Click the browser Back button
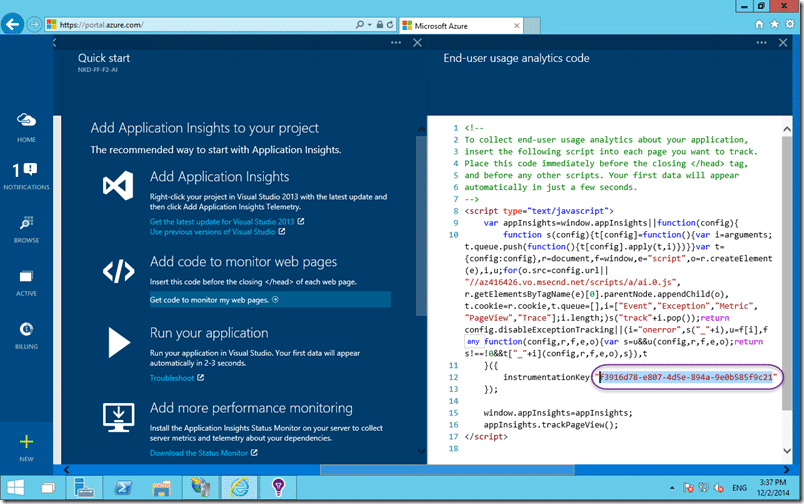804x504 pixels. [12, 24]
